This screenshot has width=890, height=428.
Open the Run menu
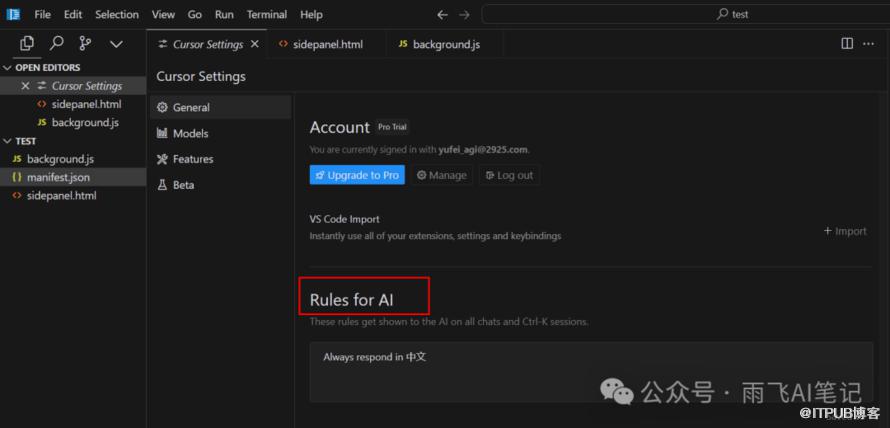(x=224, y=15)
